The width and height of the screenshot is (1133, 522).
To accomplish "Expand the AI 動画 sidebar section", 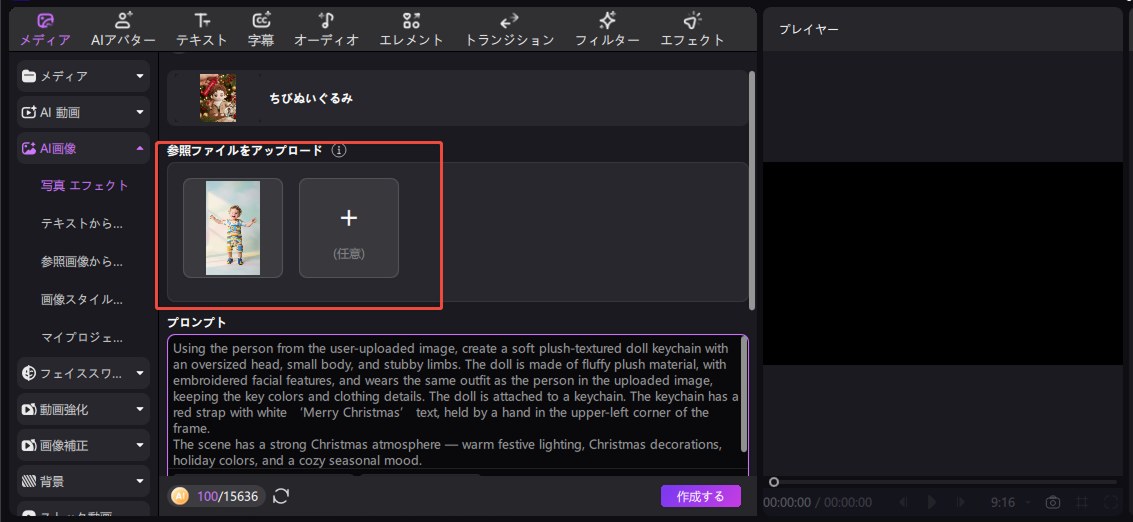I will tap(84, 112).
